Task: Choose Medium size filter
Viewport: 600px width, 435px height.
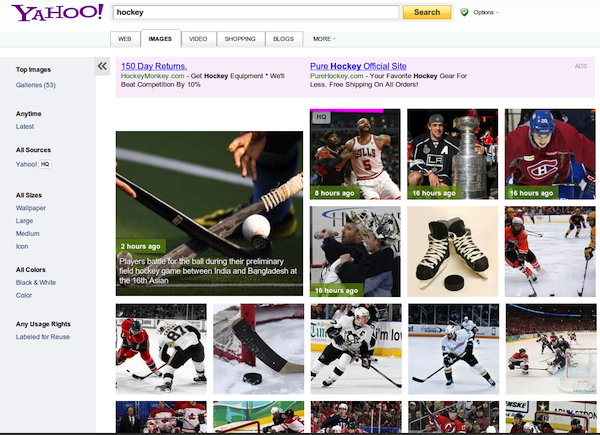Action: tap(28, 233)
